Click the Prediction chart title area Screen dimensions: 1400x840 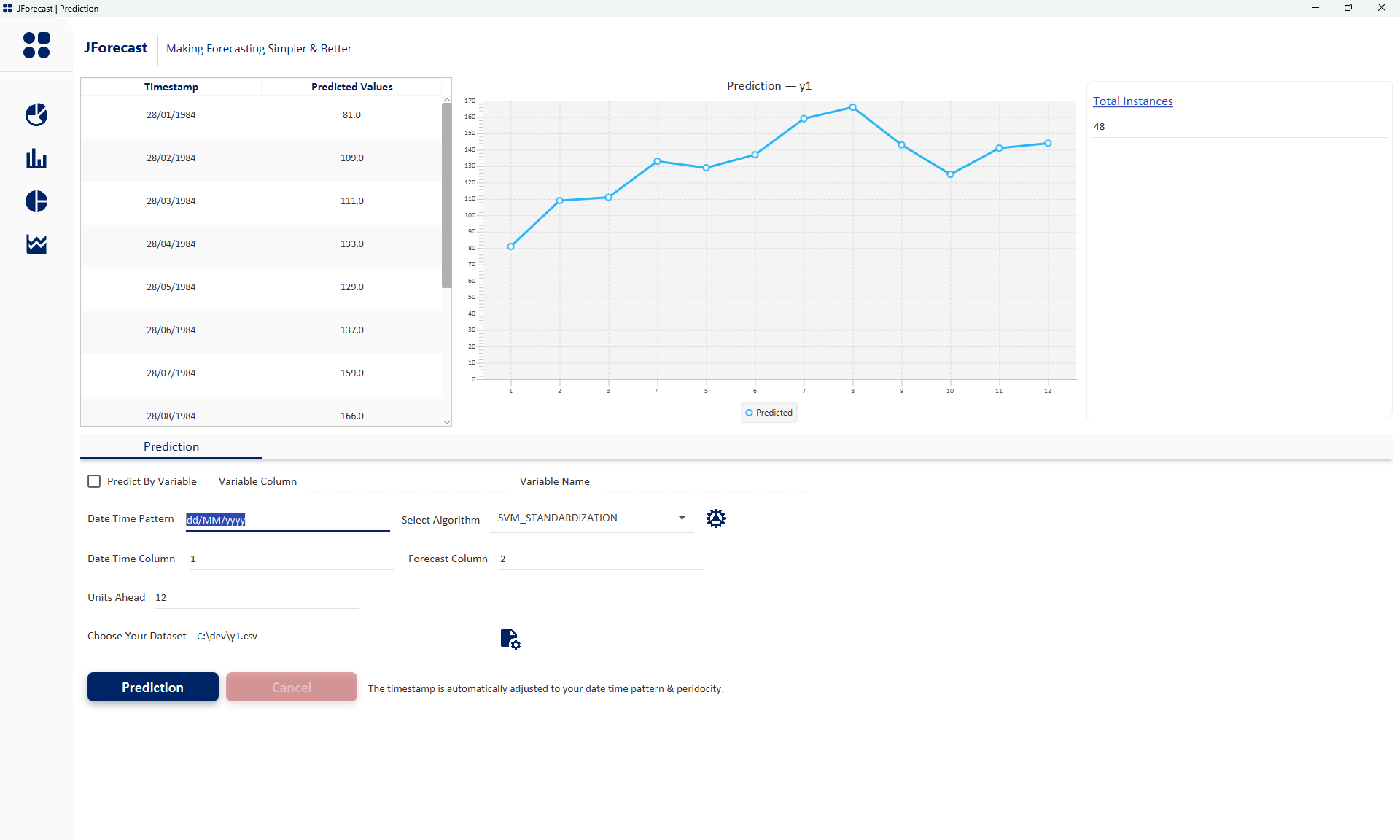click(x=769, y=85)
